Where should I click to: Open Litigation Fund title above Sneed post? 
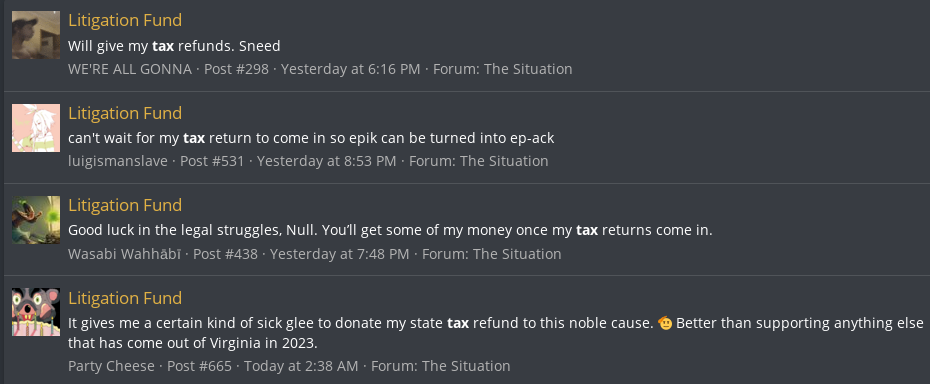point(125,20)
